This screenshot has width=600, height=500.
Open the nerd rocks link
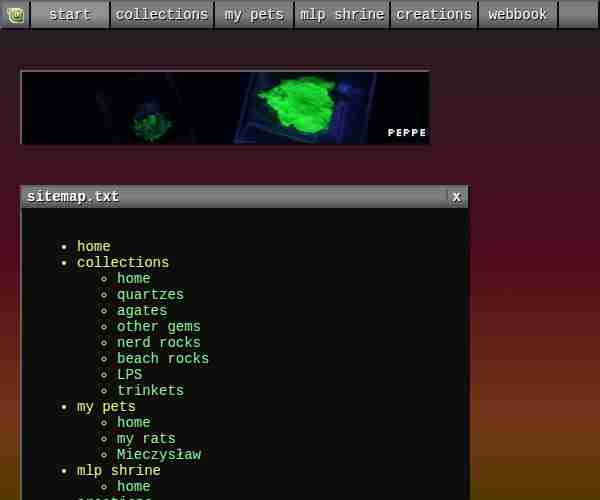coord(158,343)
